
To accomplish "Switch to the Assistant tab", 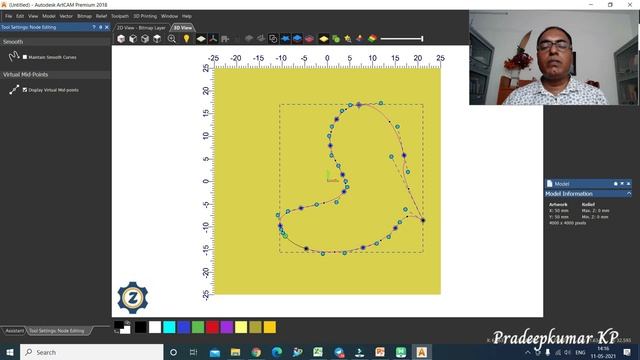I will [x=14, y=331].
